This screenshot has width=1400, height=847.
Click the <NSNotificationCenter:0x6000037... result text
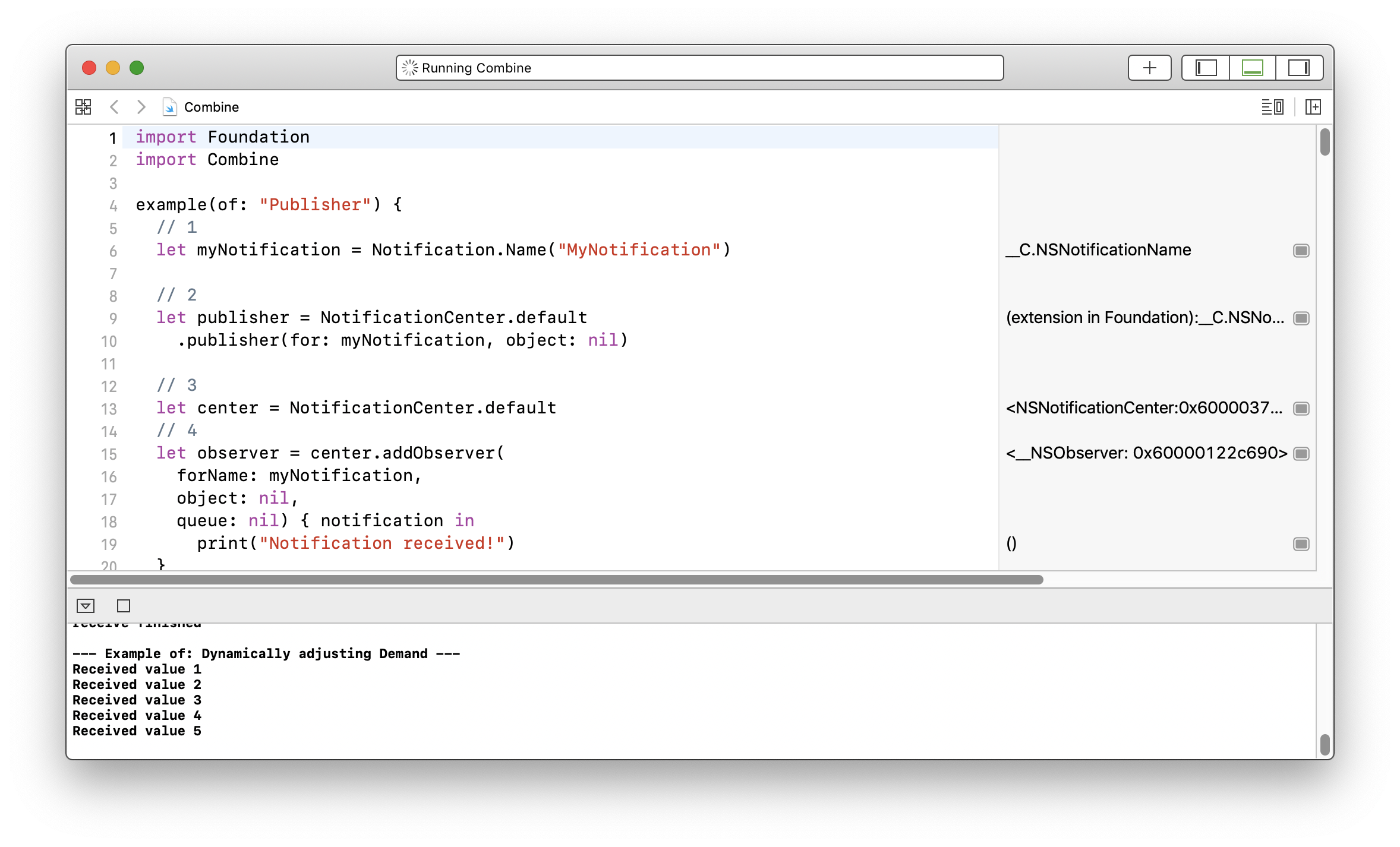1144,408
